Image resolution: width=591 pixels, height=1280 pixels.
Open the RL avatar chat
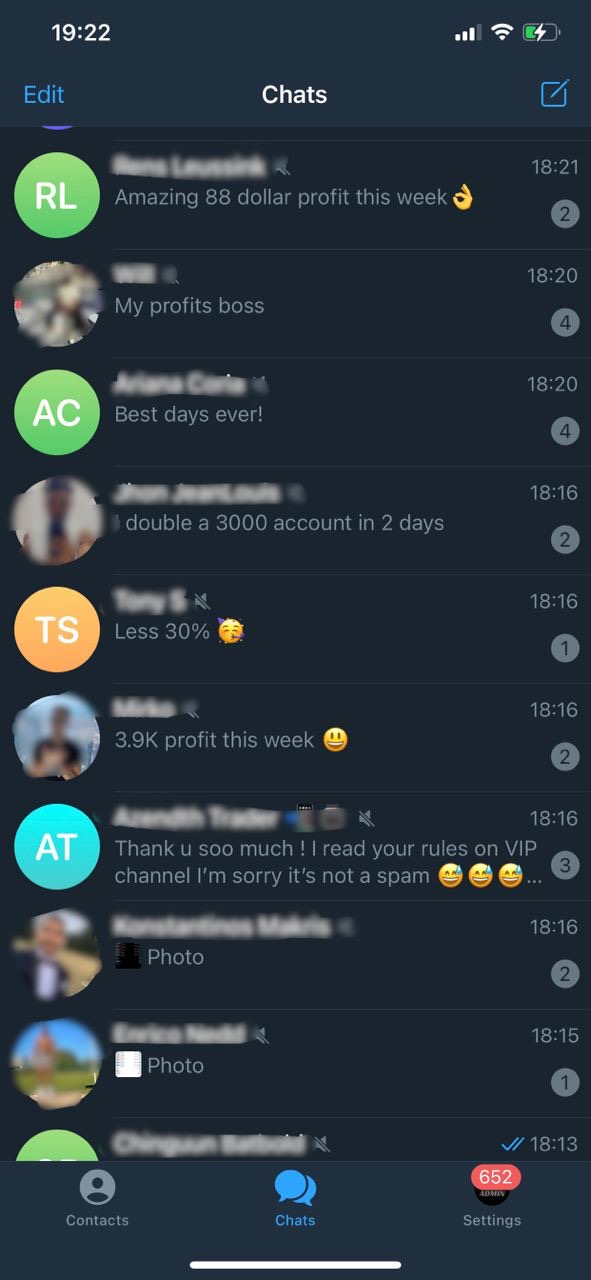pos(57,195)
